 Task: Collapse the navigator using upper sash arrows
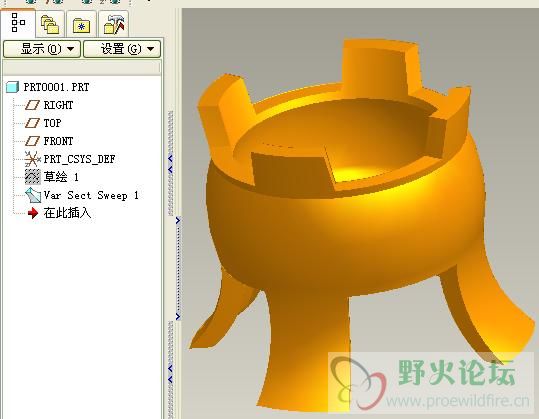[170, 164]
